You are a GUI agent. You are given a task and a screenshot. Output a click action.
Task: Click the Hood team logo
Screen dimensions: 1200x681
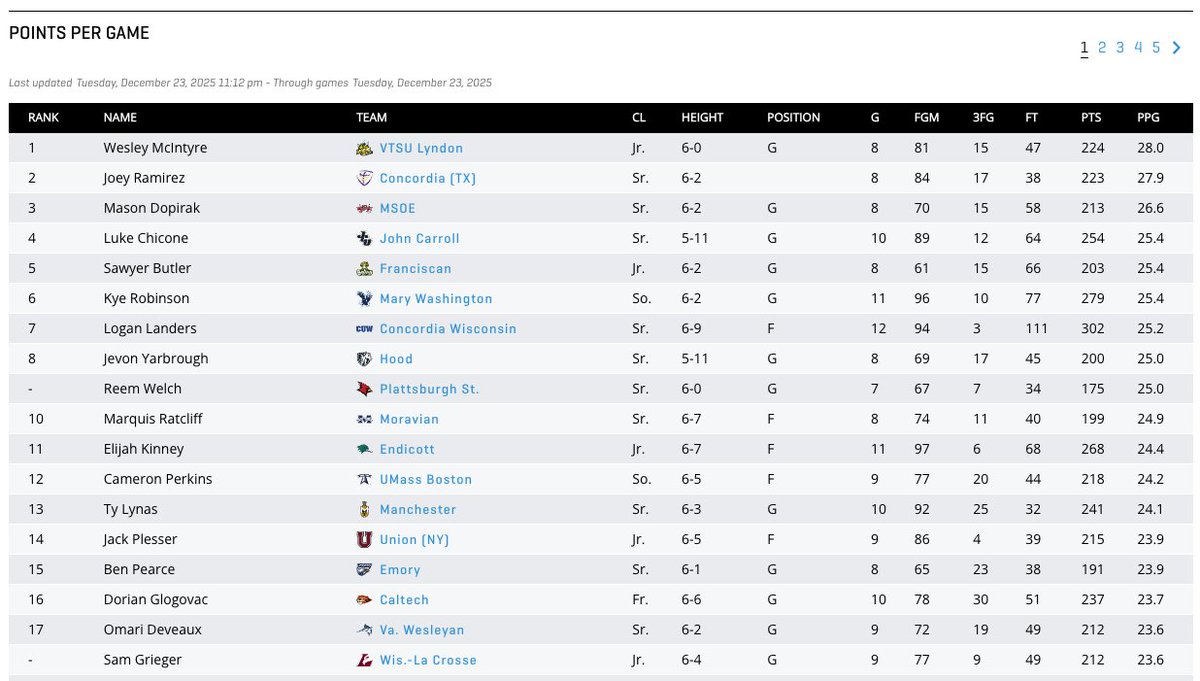point(364,358)
